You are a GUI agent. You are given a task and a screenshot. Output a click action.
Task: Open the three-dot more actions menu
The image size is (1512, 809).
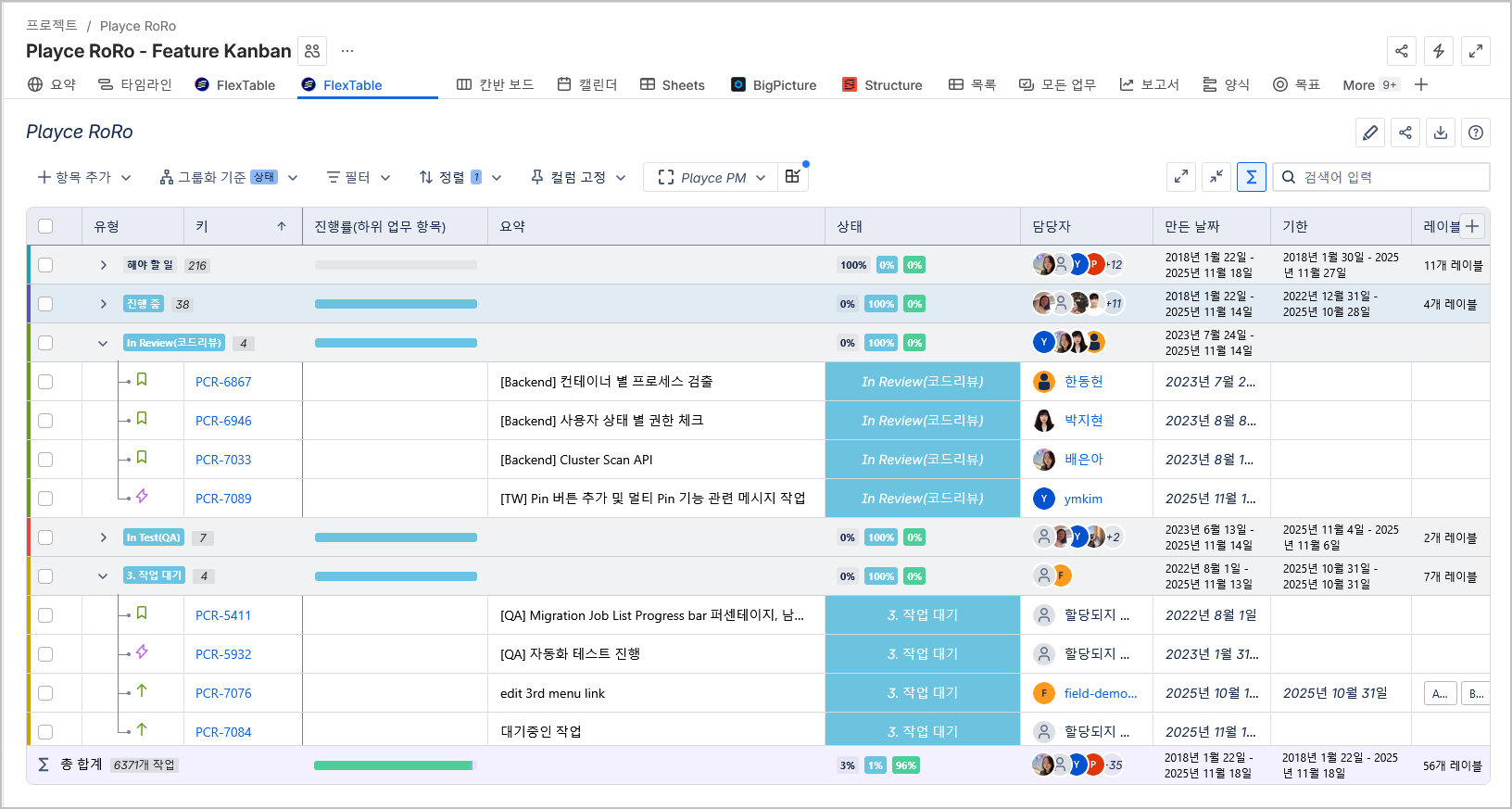(x=347, y=51)
